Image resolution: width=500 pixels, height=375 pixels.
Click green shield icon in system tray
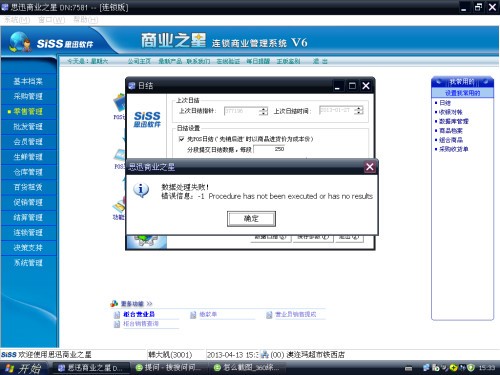[471, 368]
